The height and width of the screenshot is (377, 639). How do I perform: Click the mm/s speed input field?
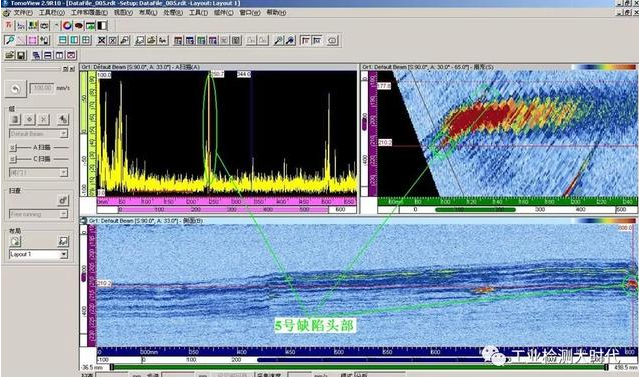(42, 88)
